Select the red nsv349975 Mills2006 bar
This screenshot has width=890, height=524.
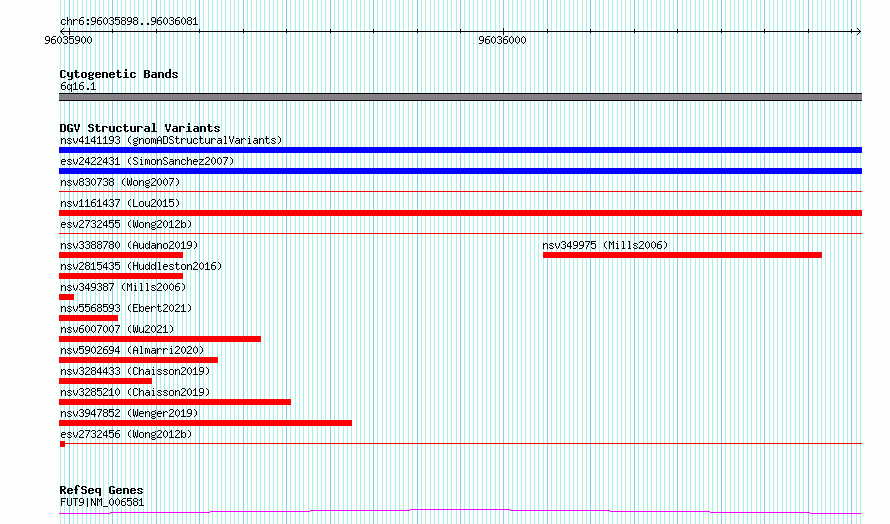pyautogui.click(x=682, y=255)
